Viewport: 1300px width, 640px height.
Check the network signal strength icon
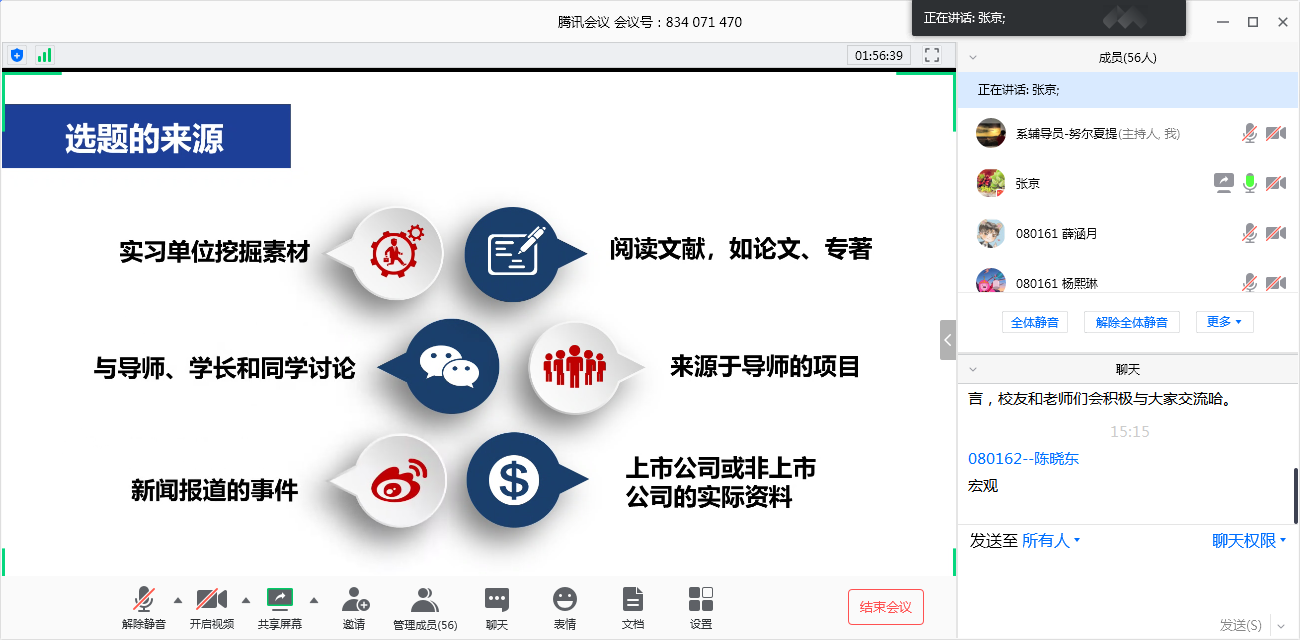click(45, 55)
